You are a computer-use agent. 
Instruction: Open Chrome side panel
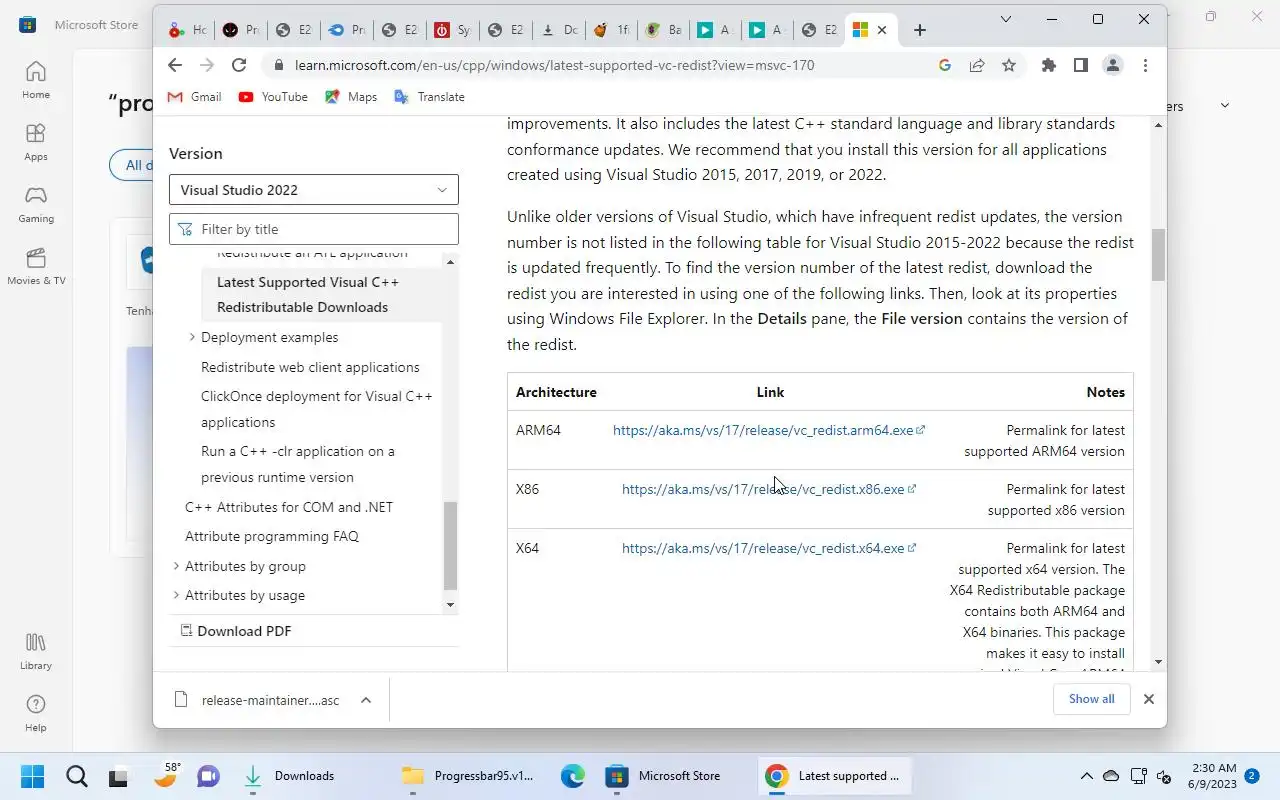coord(1080,65)
